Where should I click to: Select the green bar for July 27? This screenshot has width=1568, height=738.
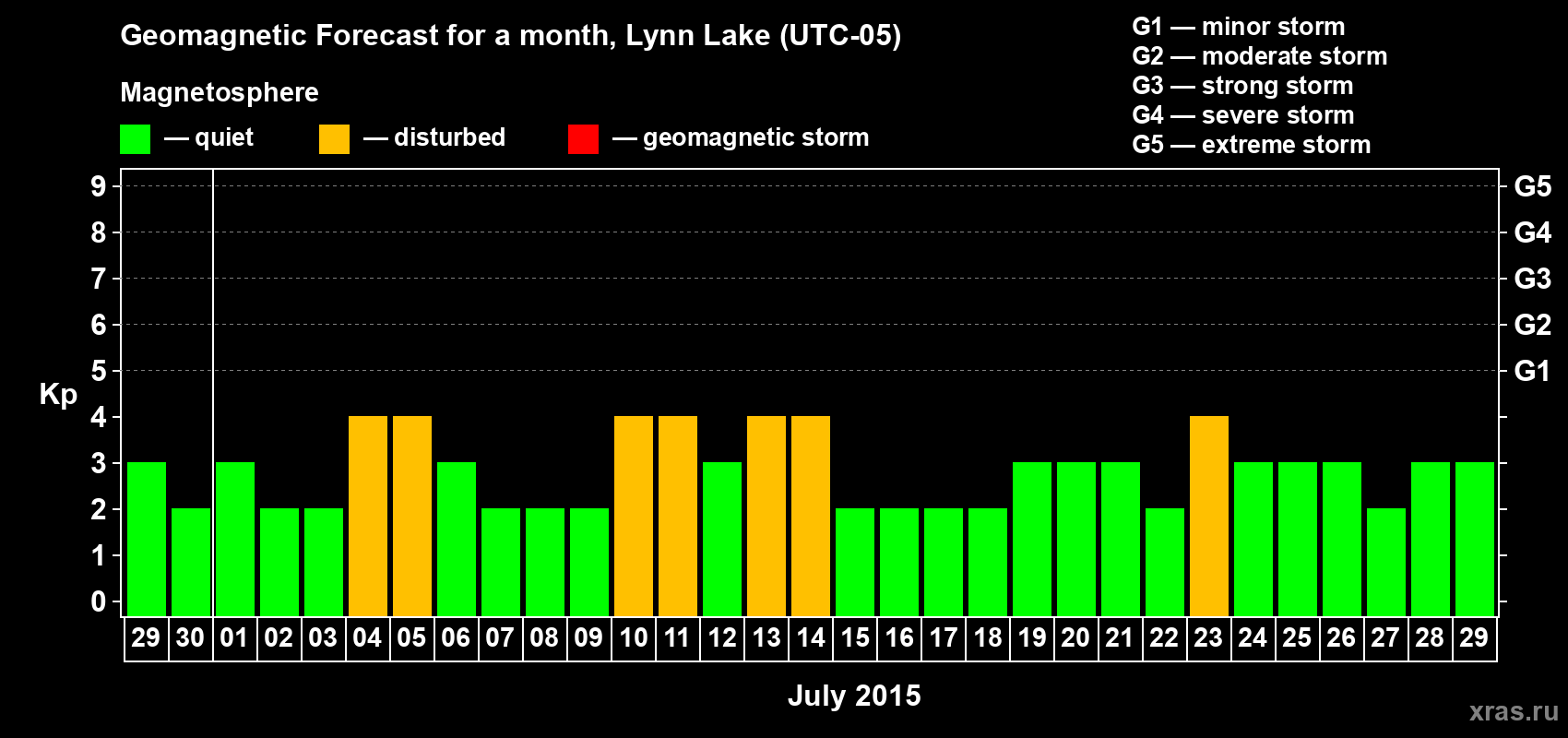[1386, 563]
